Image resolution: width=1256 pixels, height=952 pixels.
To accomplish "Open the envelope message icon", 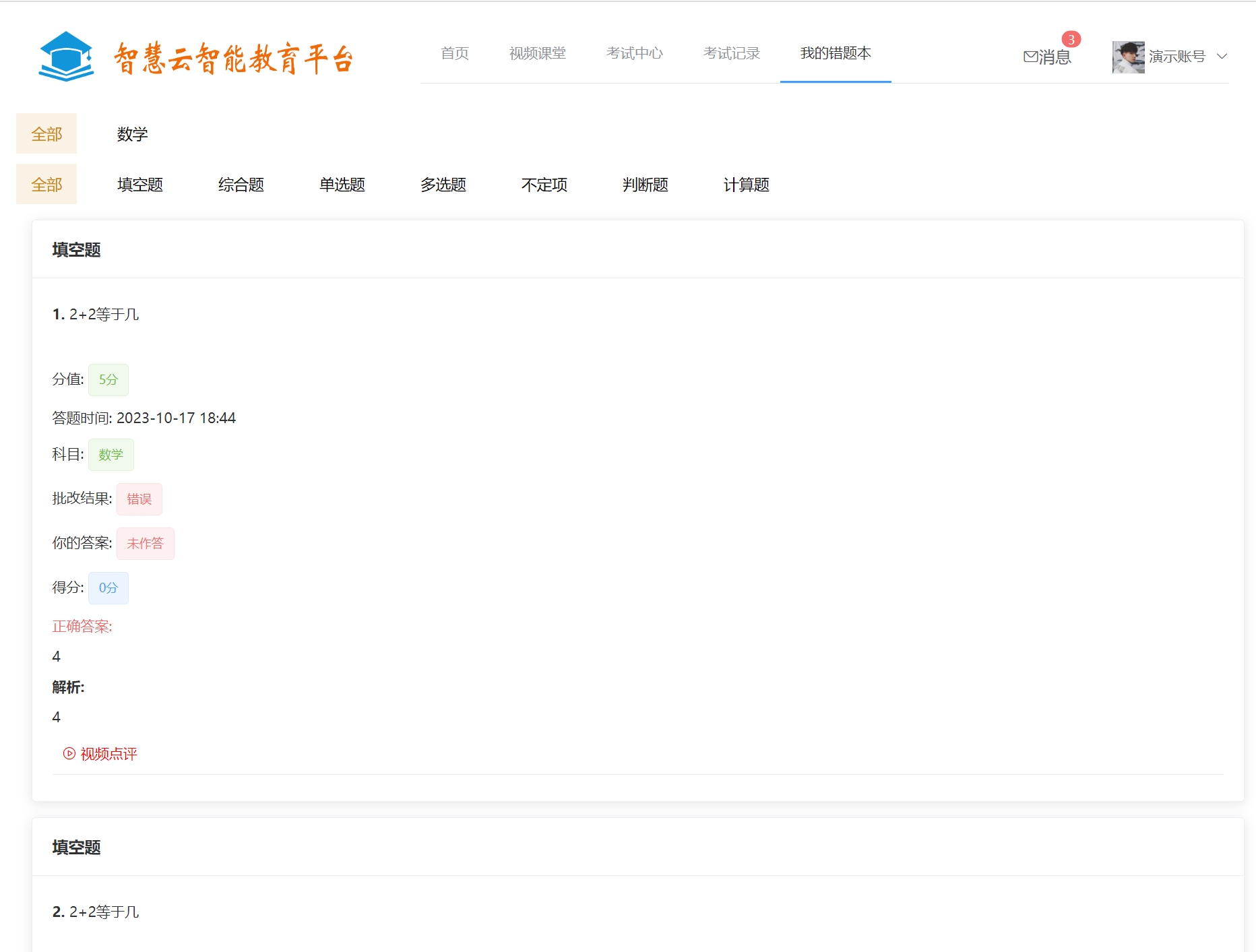I will coord(1030,57).
